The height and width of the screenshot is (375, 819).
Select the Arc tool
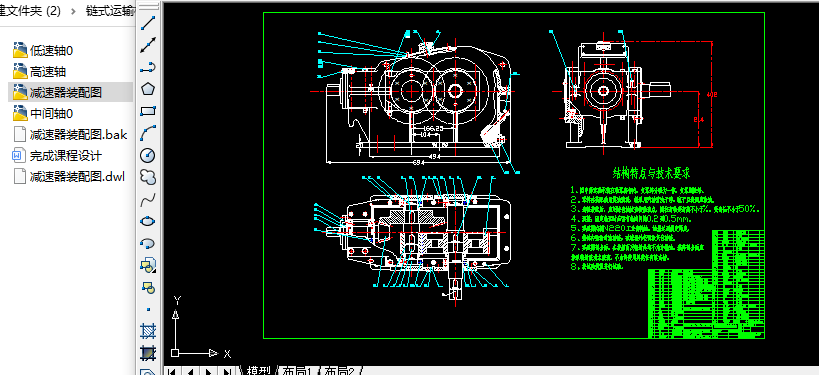(x=148, y=133)
